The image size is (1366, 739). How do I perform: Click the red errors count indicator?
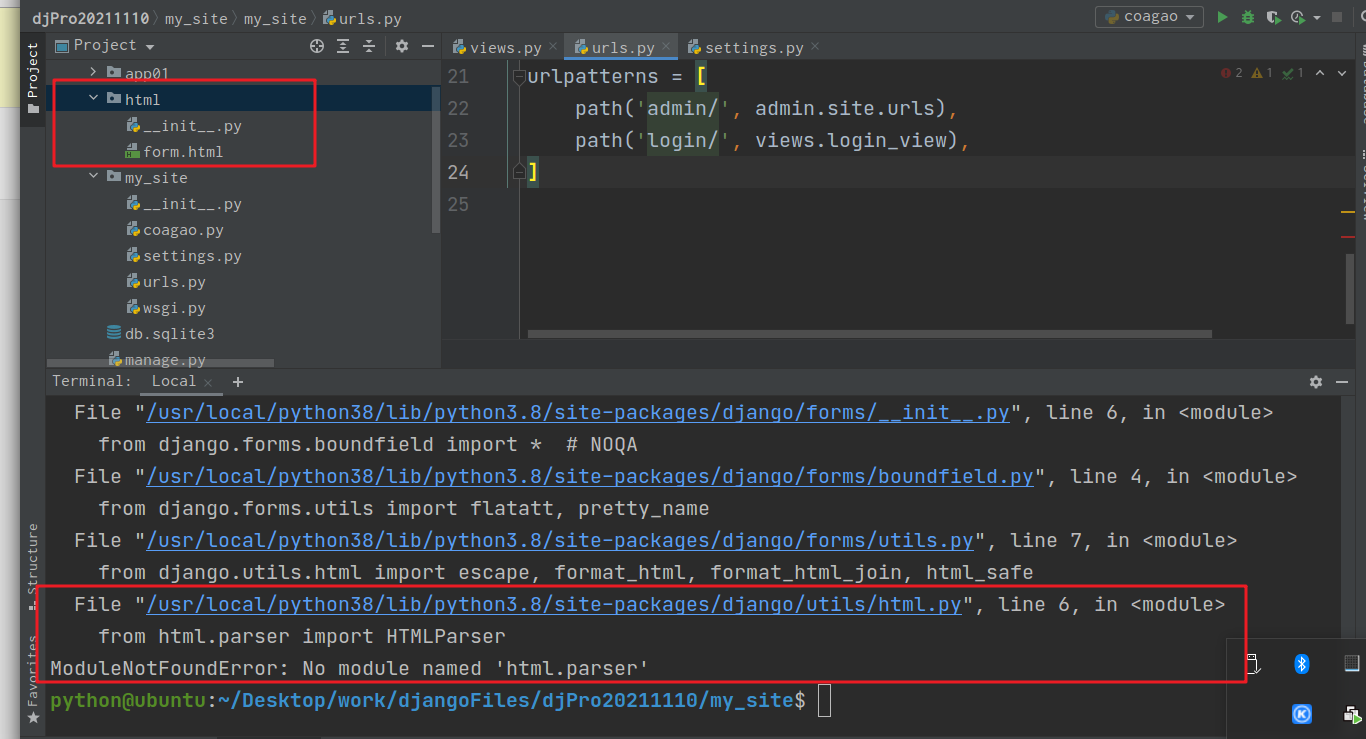(x=1231, y=73)
